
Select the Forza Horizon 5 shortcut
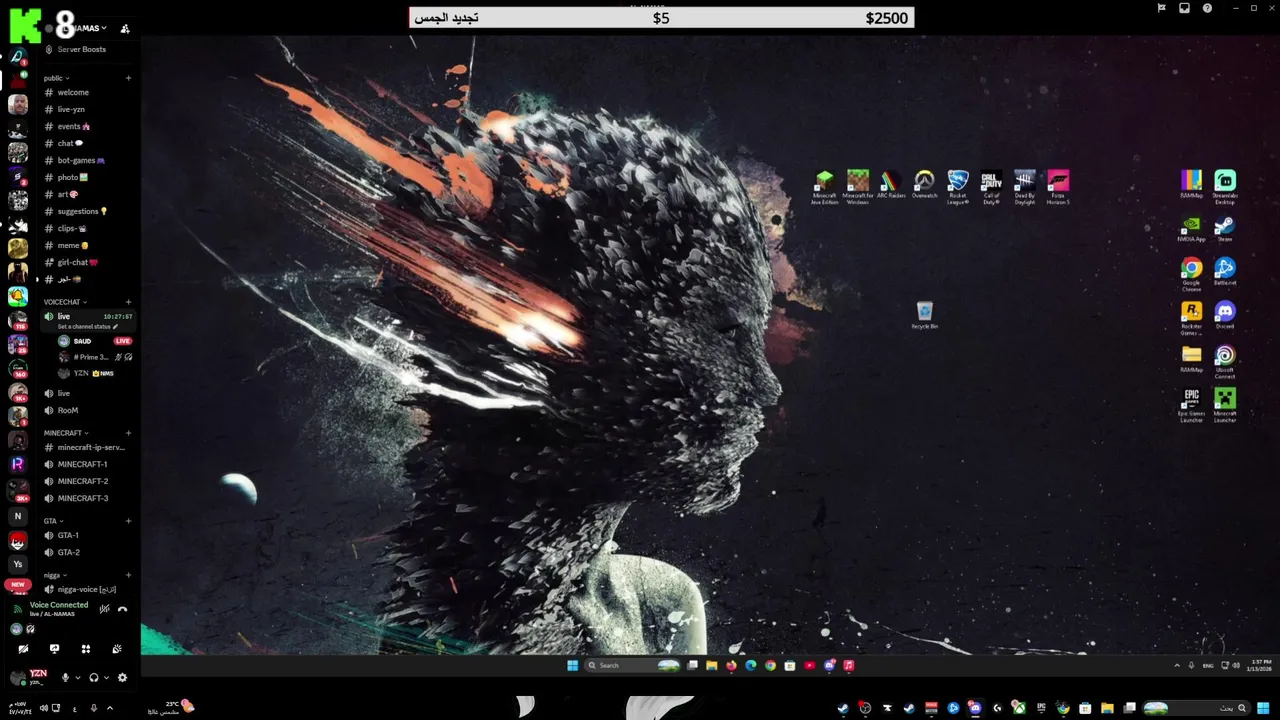click(1058, 187)
